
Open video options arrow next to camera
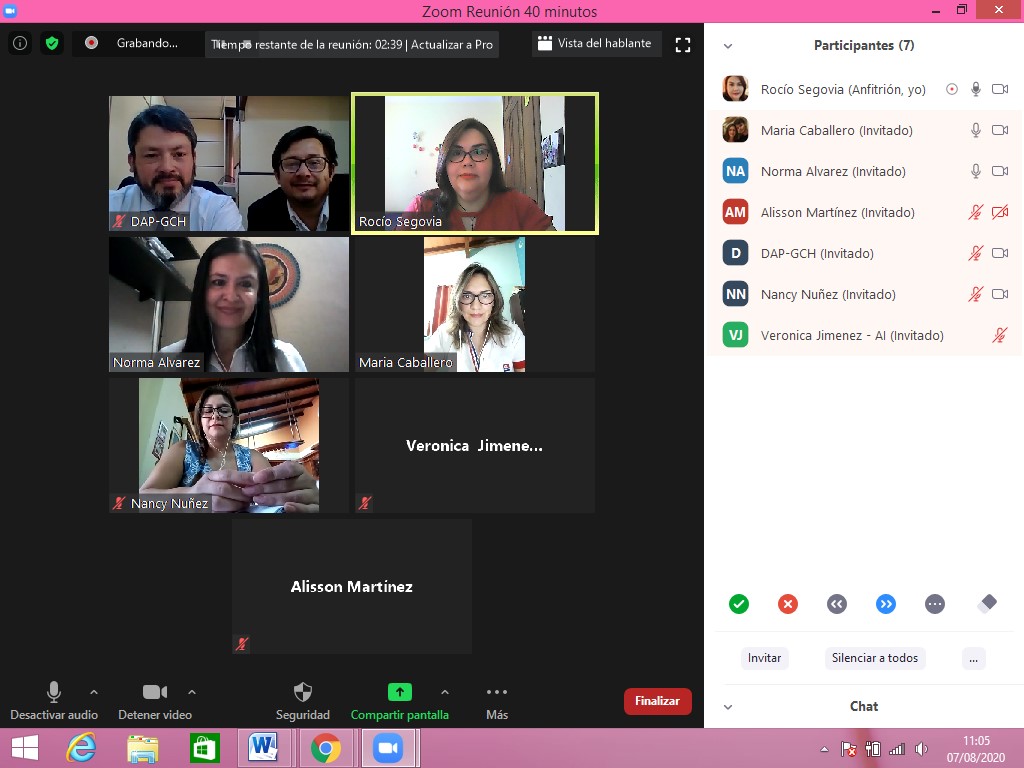tap(192, 692)
